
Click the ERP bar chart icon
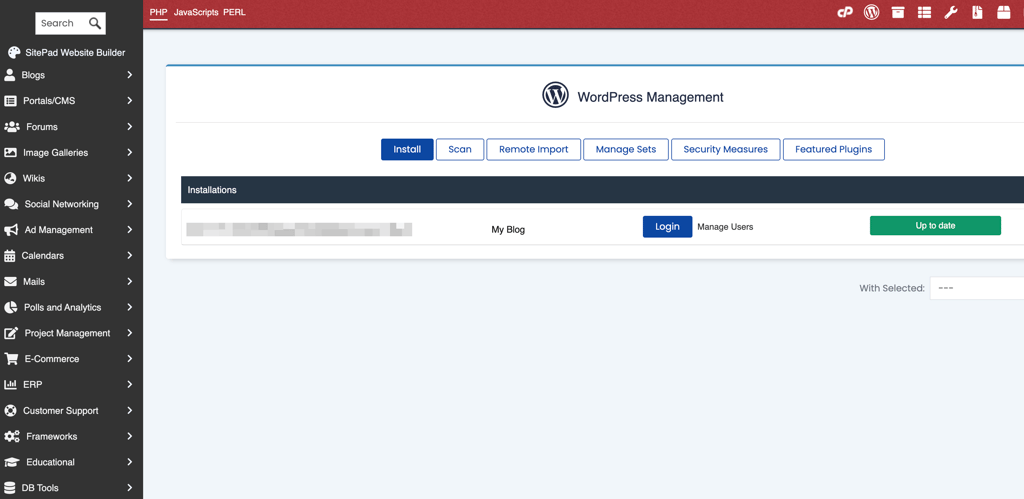click(10, 385)
